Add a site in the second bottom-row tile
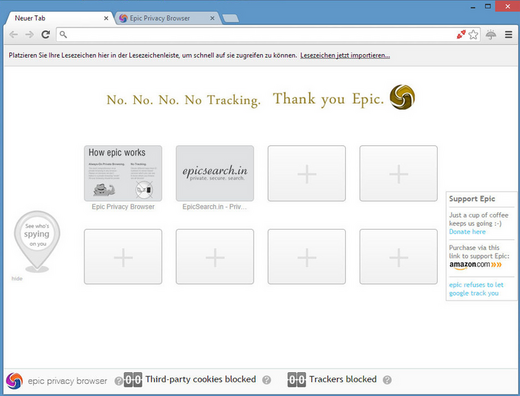520x396 pixels. click(215, 257)
